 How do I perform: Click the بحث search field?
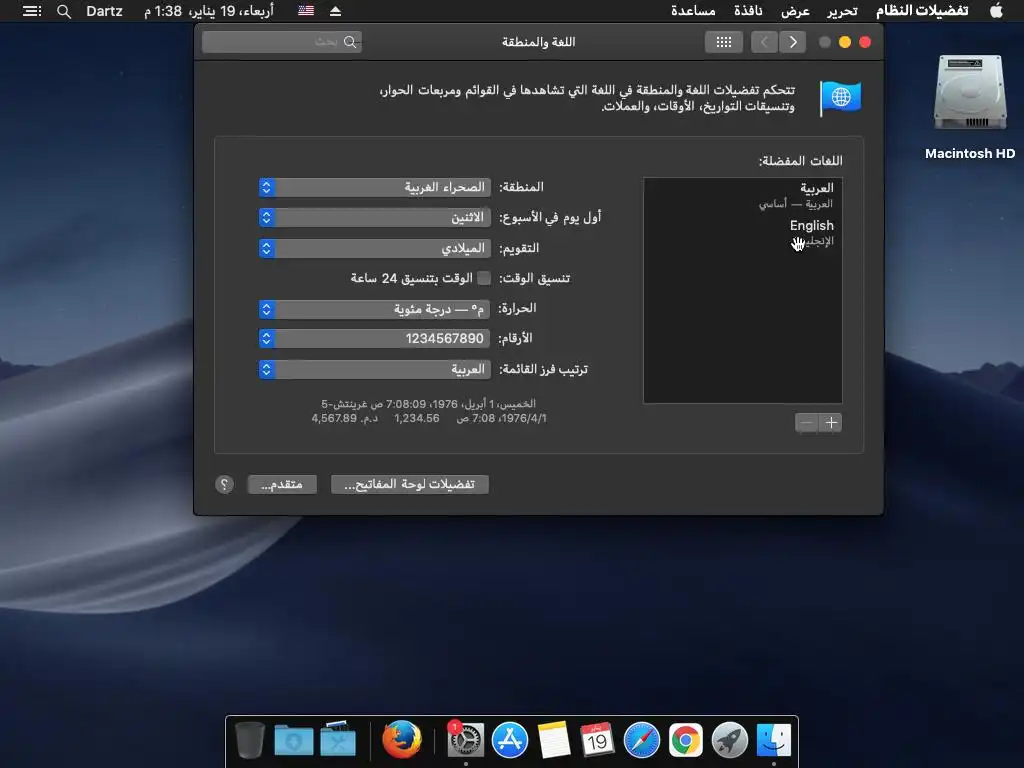[x=282, y=42]
